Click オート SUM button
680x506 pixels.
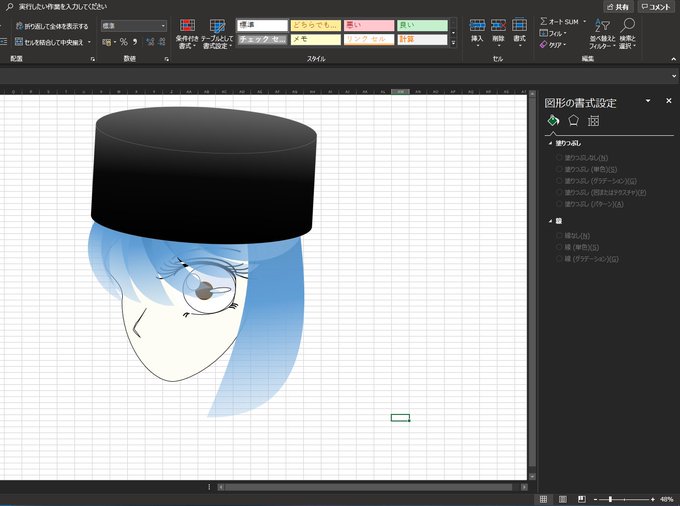point(559,21)
